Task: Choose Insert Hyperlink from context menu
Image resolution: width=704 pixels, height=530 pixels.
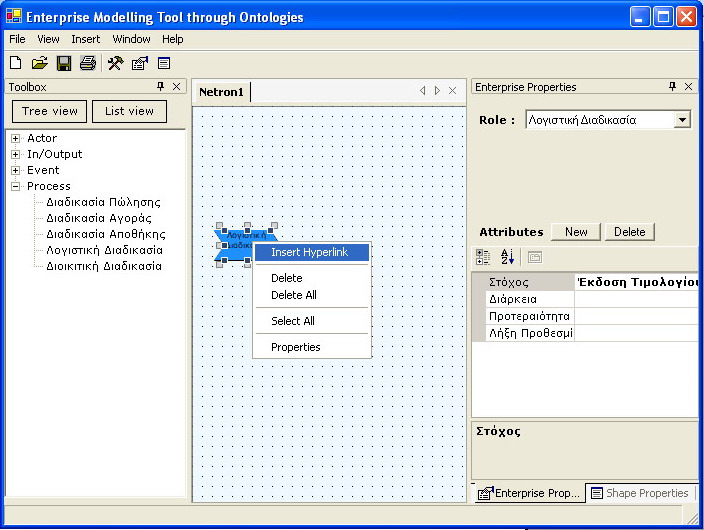Action: coord(312,252)
